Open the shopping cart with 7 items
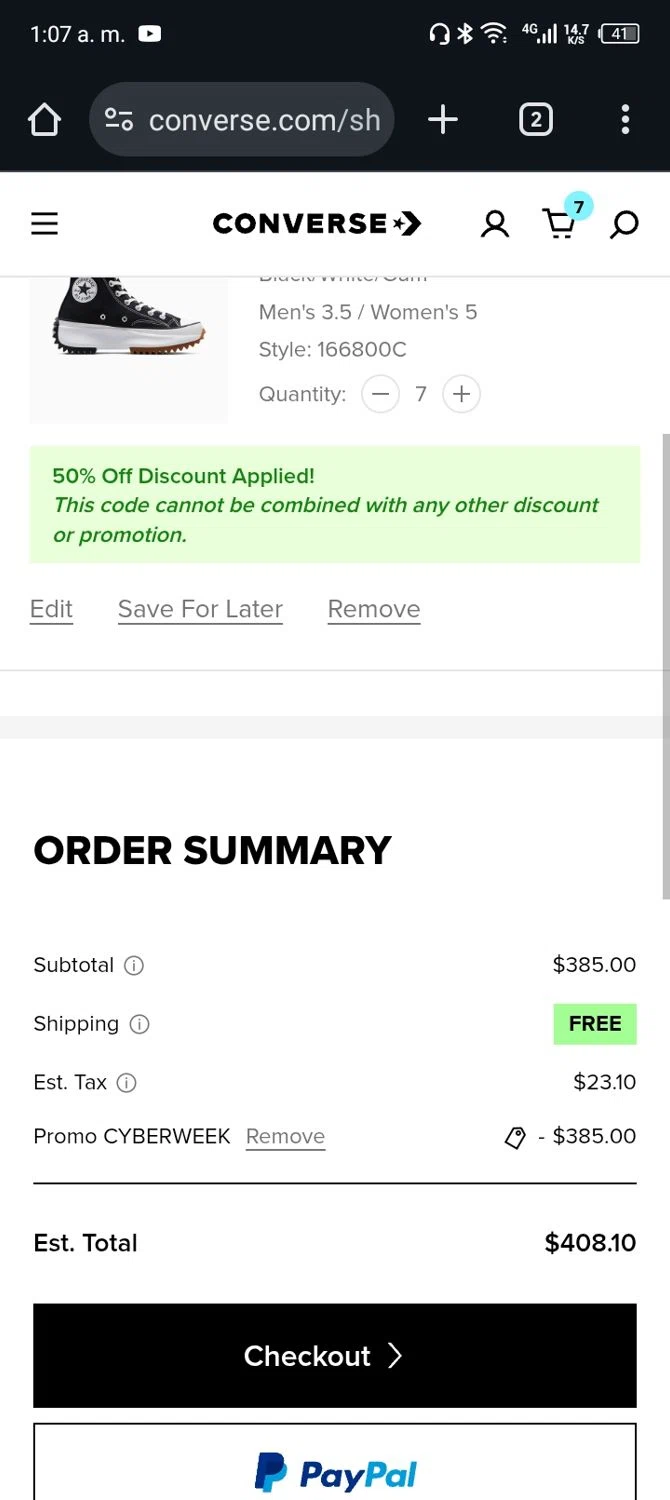The height and width of the screenshot is (1500, 670). [x=560, y=224]
